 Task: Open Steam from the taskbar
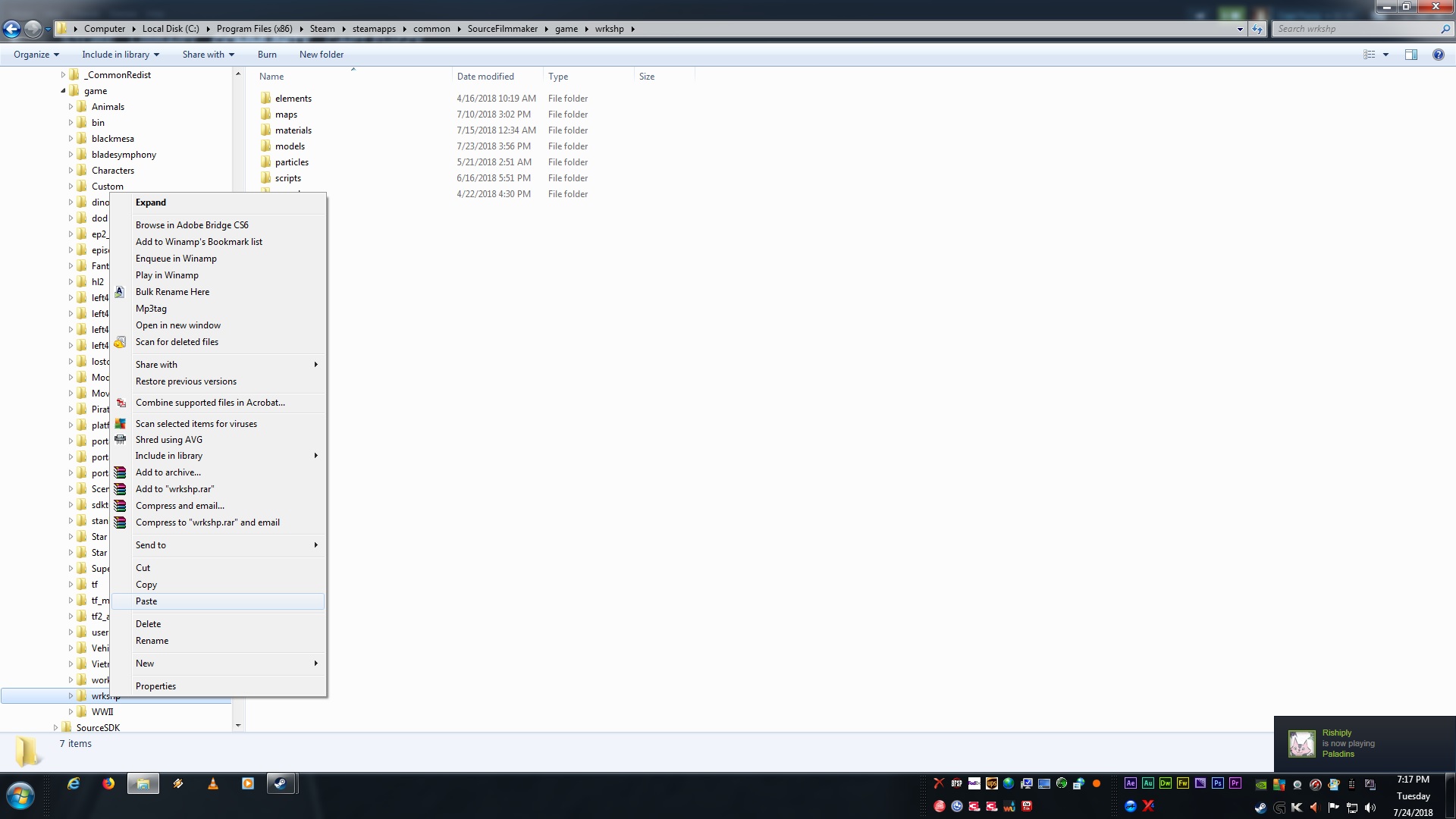point(281,784)
